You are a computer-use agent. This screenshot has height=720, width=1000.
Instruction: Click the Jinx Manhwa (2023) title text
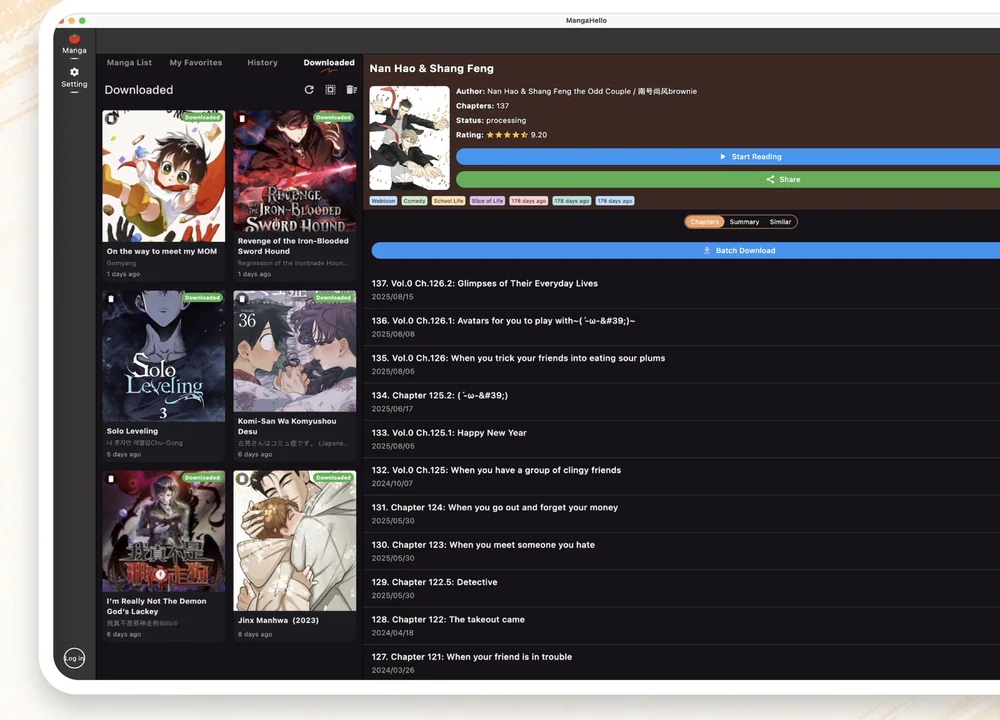point(278,620)
